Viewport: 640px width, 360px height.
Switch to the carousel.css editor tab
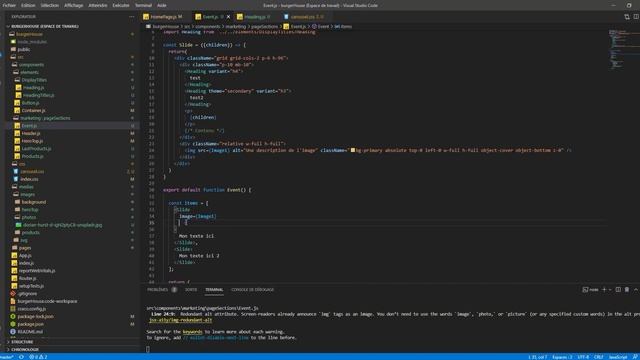tap(307, 17)
